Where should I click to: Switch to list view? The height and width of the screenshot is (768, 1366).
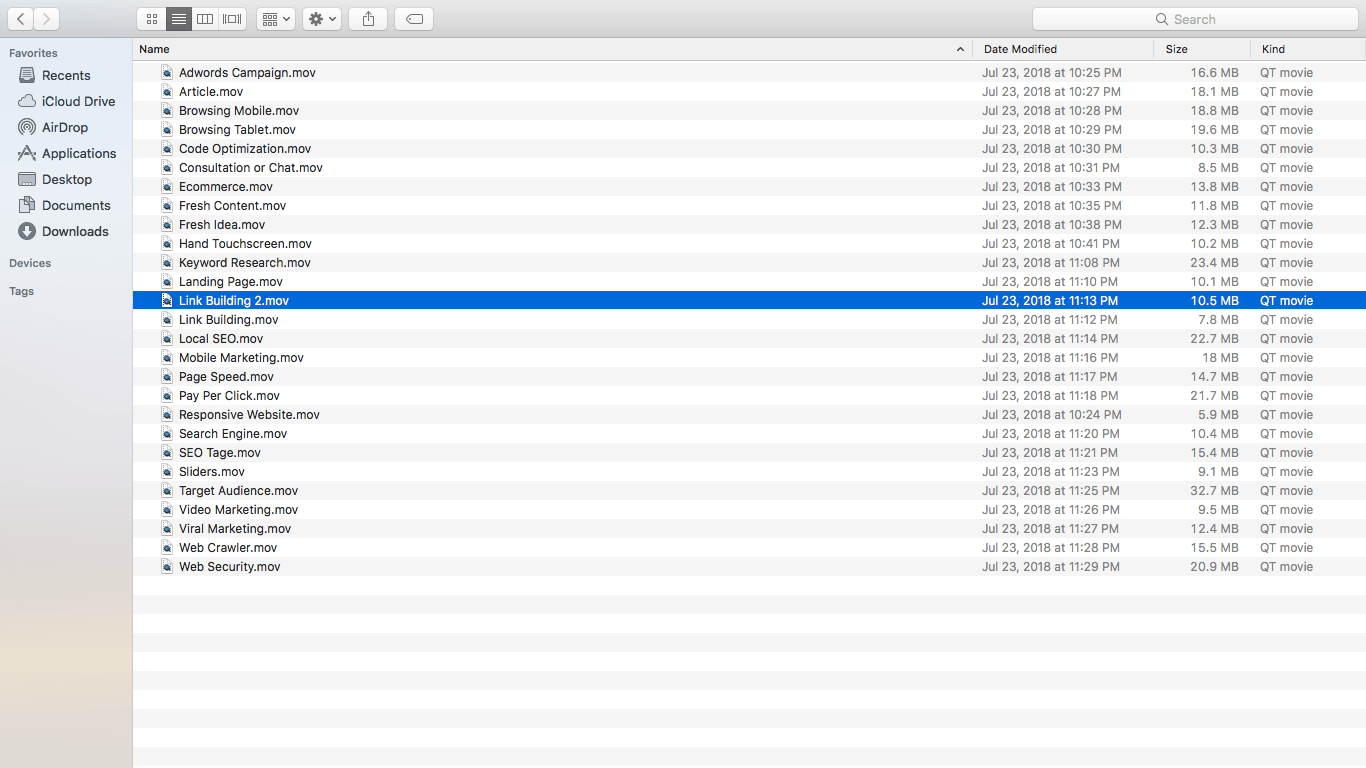(x=179, y=19)
